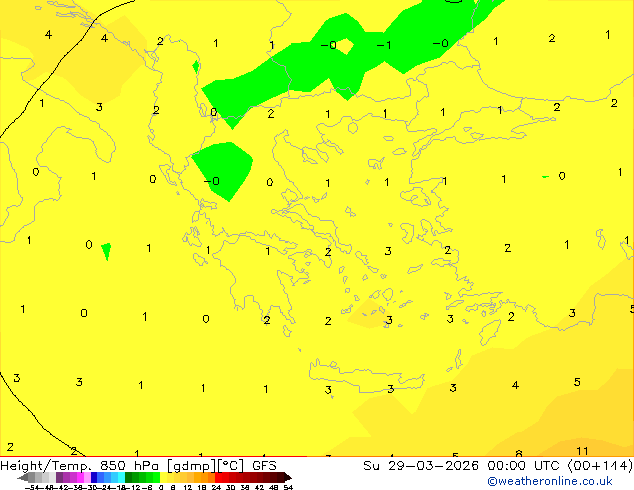Click the GFS model label

pos(264,465)
